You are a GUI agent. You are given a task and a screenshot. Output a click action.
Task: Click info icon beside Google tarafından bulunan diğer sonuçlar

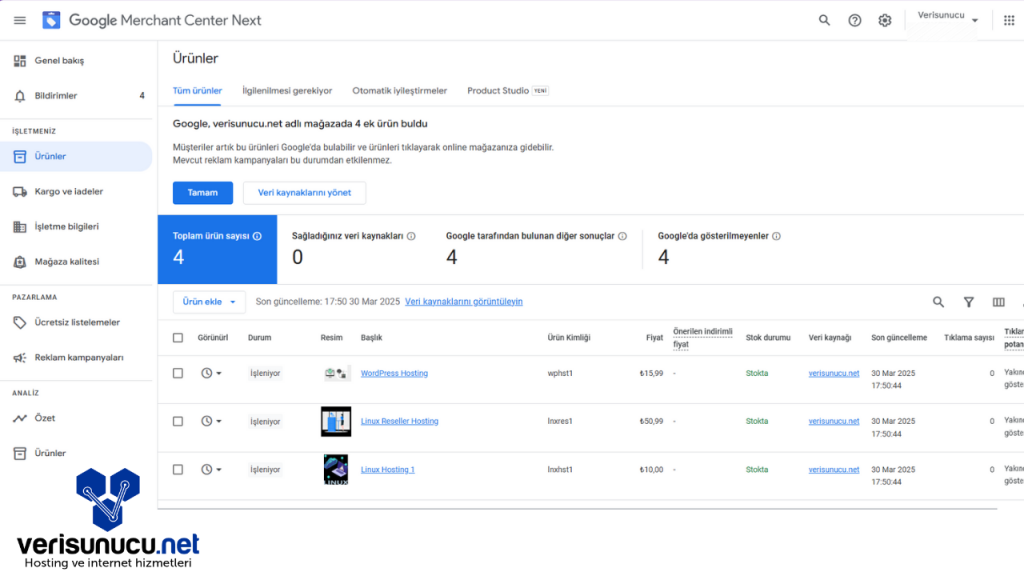(622, 236)
